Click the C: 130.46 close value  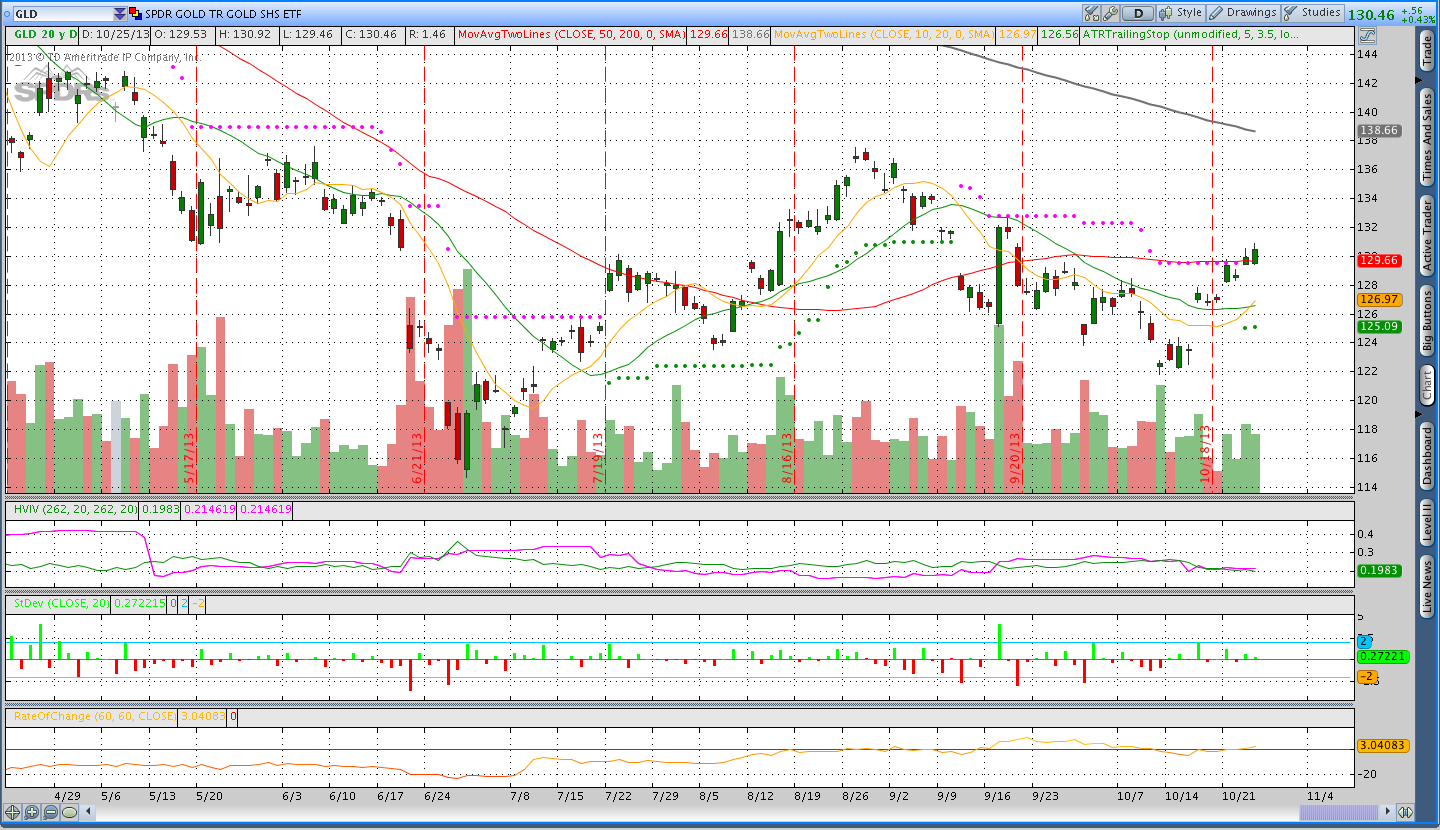pos(370,34)
